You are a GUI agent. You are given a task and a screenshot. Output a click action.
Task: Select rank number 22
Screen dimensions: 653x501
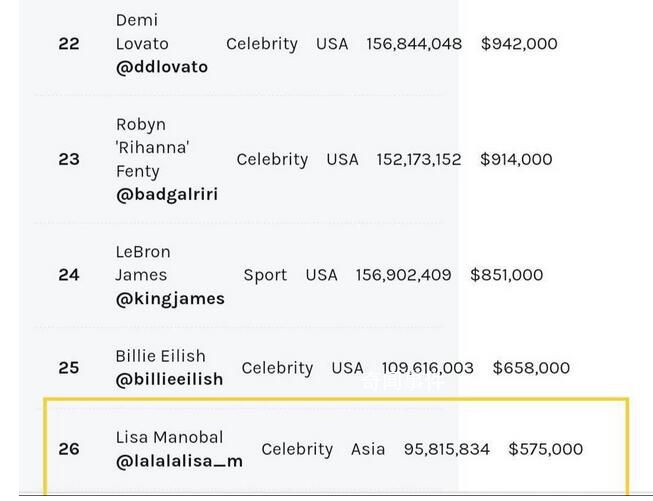pyautogui.click(x=69, y=44)
